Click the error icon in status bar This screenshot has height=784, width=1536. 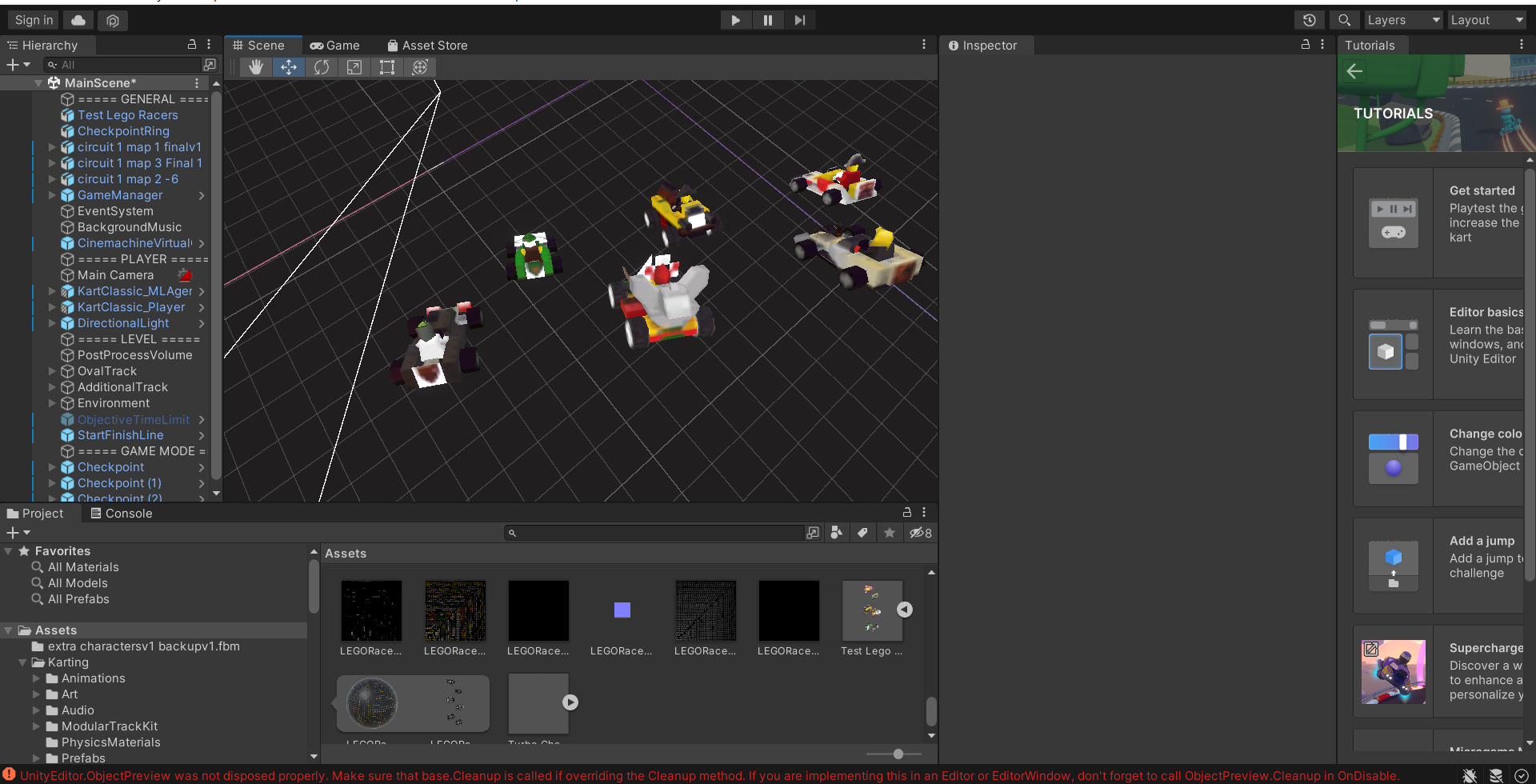coord(9,774)
